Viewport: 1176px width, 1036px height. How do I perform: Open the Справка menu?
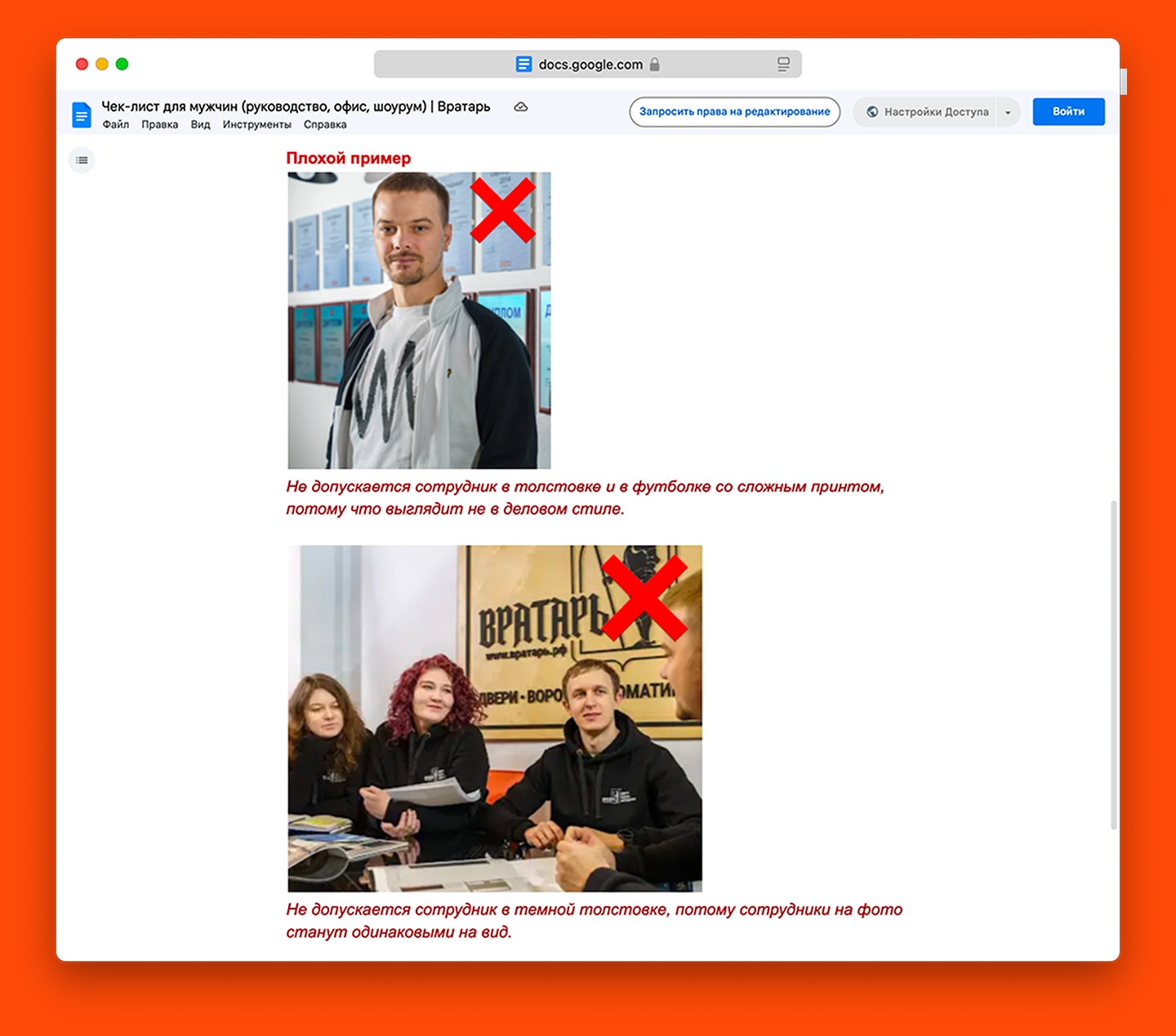coord(325,125)
